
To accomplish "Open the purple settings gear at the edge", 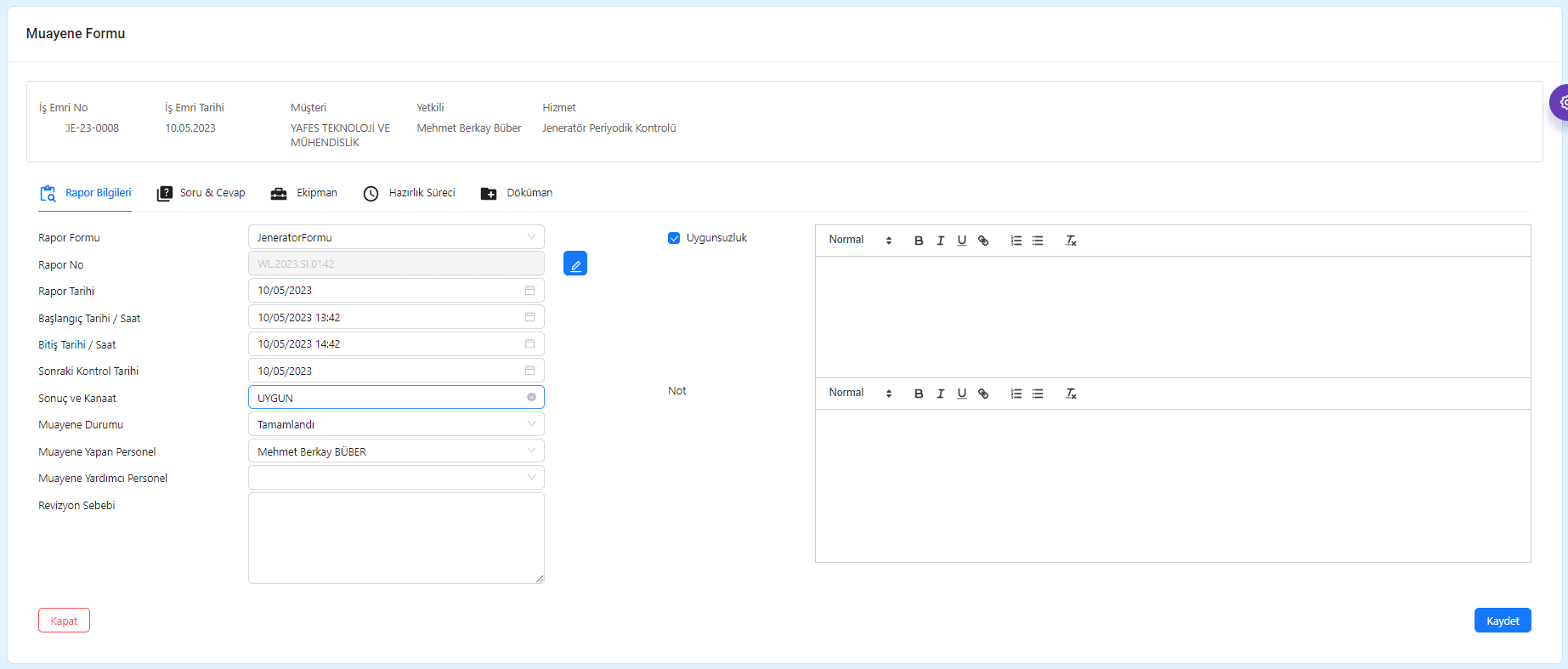I will (x=1560, y=103).
